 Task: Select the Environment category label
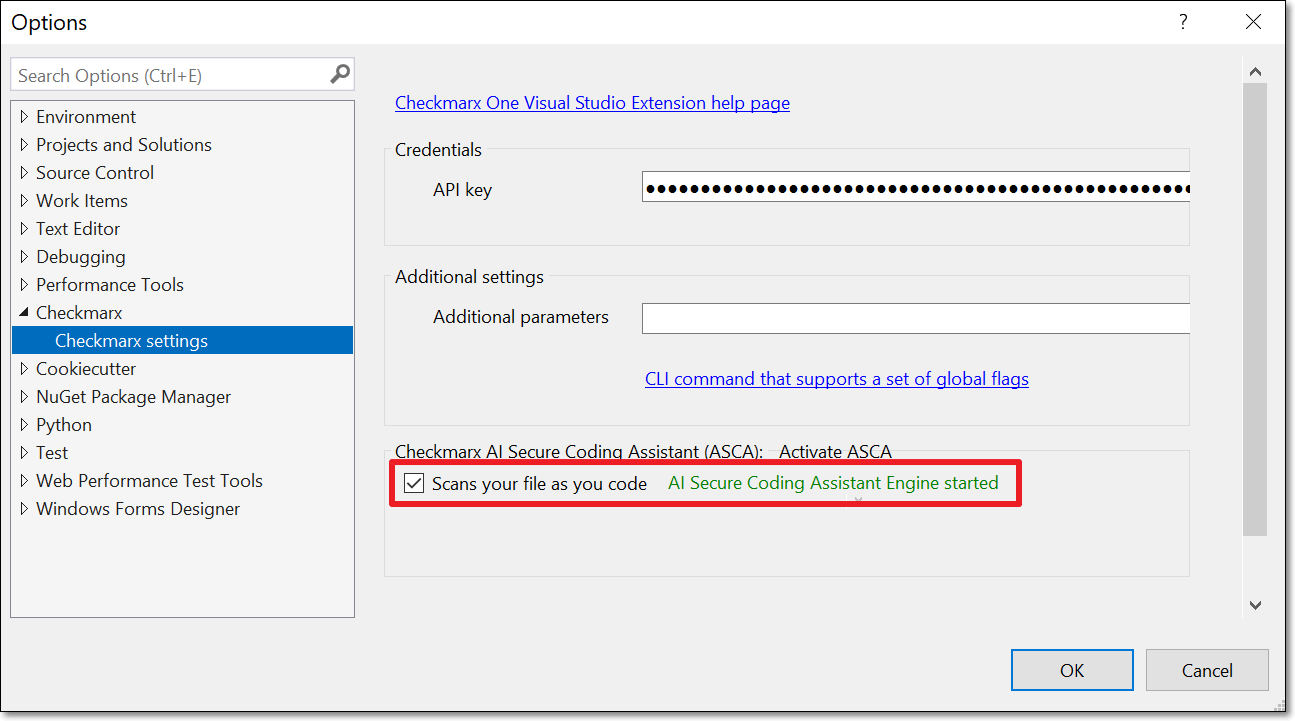click(86, 117)
